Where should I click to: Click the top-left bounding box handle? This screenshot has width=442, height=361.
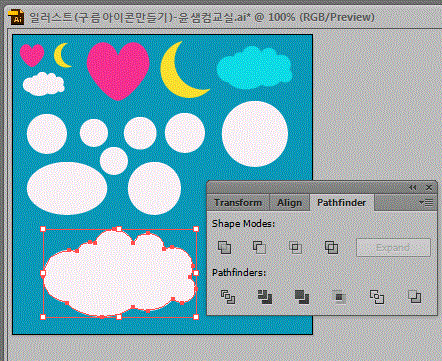(x=43, y=229)
